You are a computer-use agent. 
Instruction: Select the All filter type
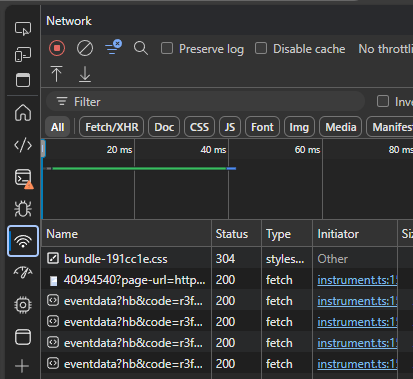(x=57, y=127)
